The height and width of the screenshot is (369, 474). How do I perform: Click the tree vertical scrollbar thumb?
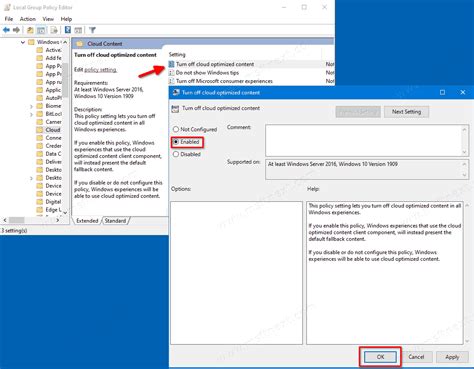coord(65,80)
